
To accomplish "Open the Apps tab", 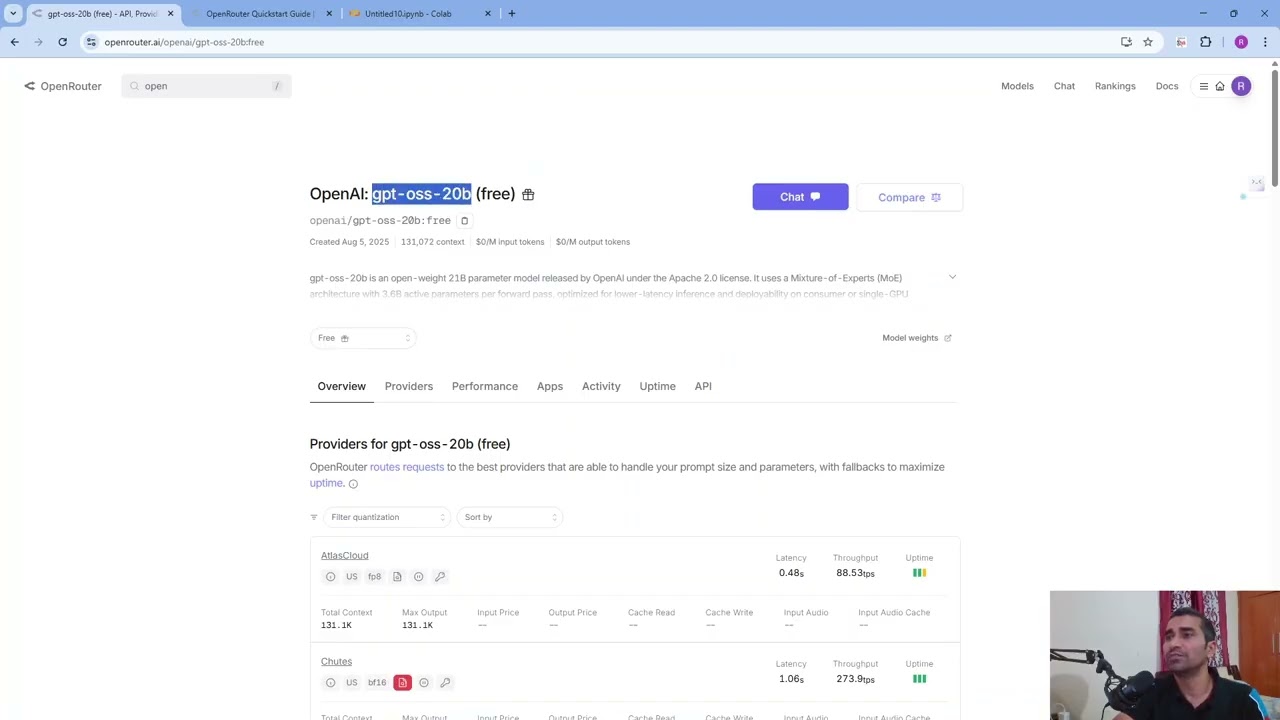I will [550, 386].
